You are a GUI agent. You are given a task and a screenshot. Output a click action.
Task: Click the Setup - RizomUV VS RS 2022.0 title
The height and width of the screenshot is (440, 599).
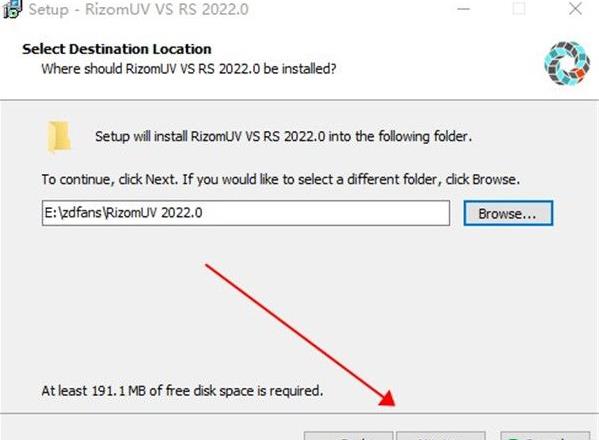coord(138,9)
